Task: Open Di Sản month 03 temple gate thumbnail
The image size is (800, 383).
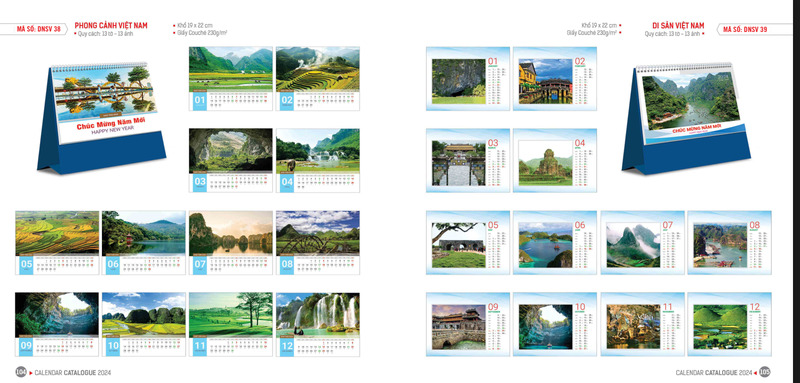Action: click(x=468, y=160)
